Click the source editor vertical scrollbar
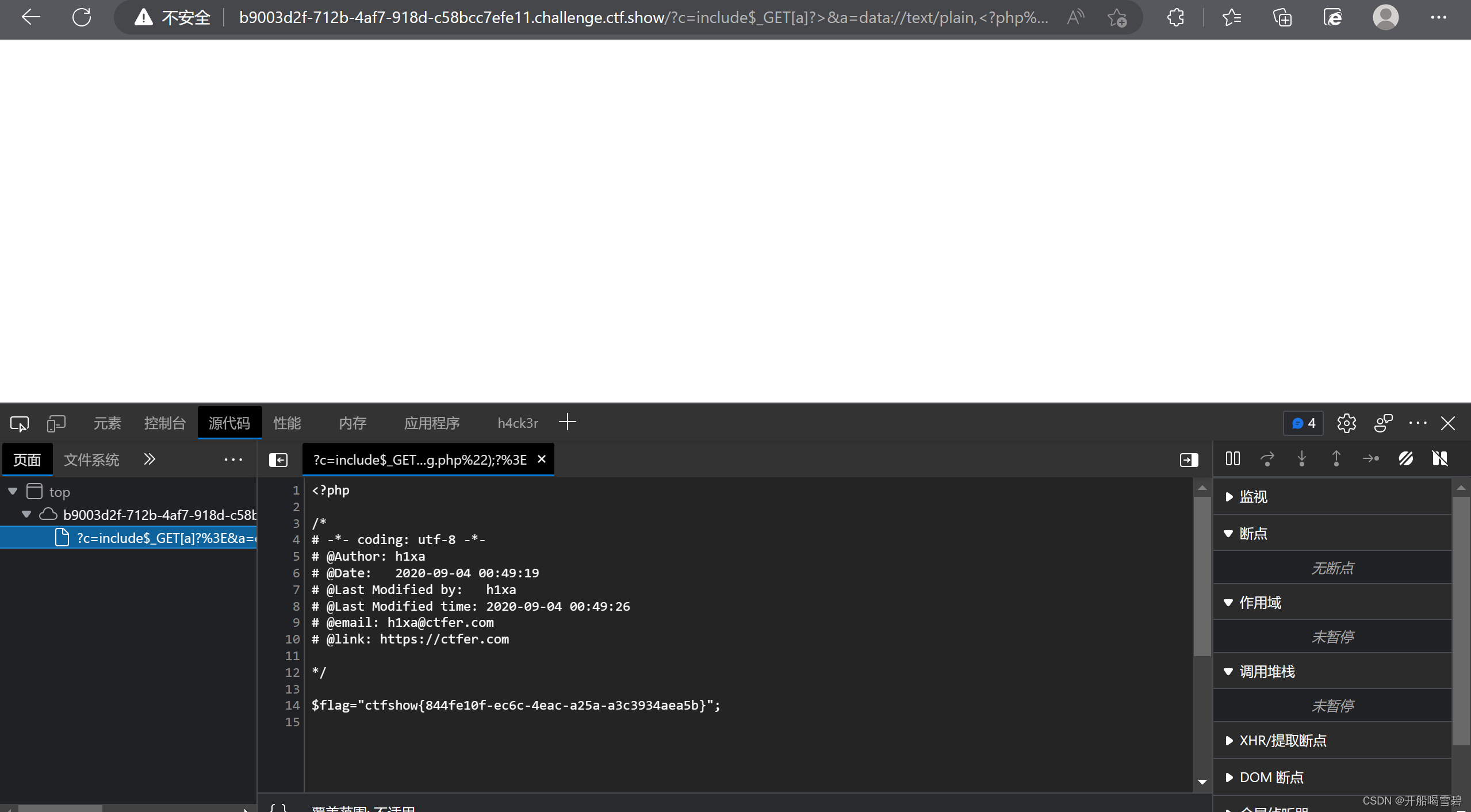 pos(1202,575)
